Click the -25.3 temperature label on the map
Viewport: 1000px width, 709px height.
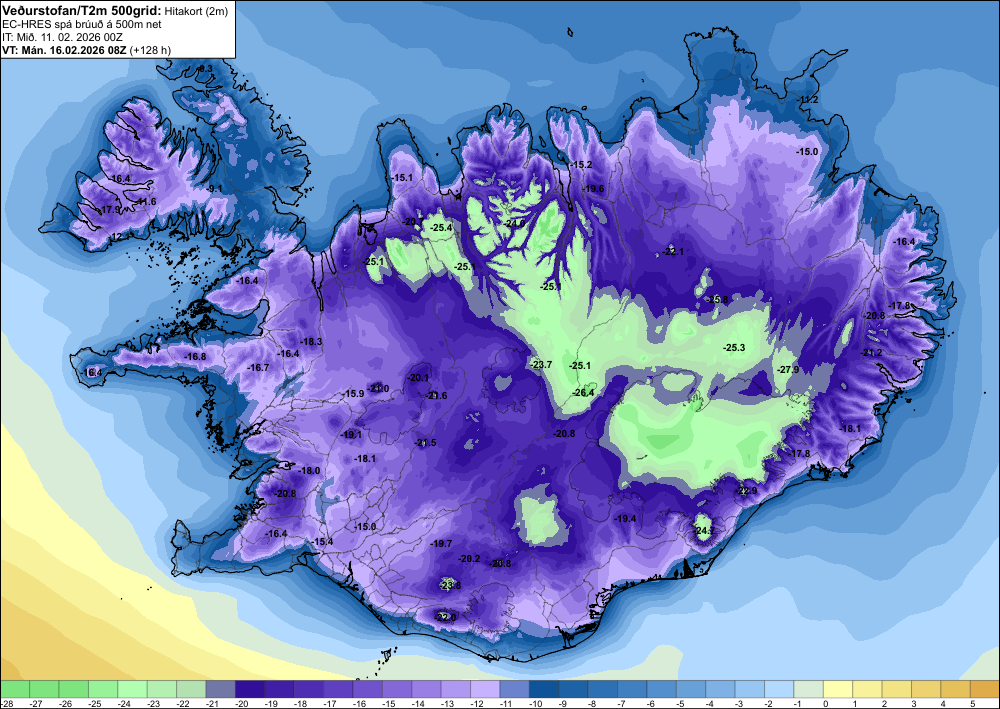[734, 347]
